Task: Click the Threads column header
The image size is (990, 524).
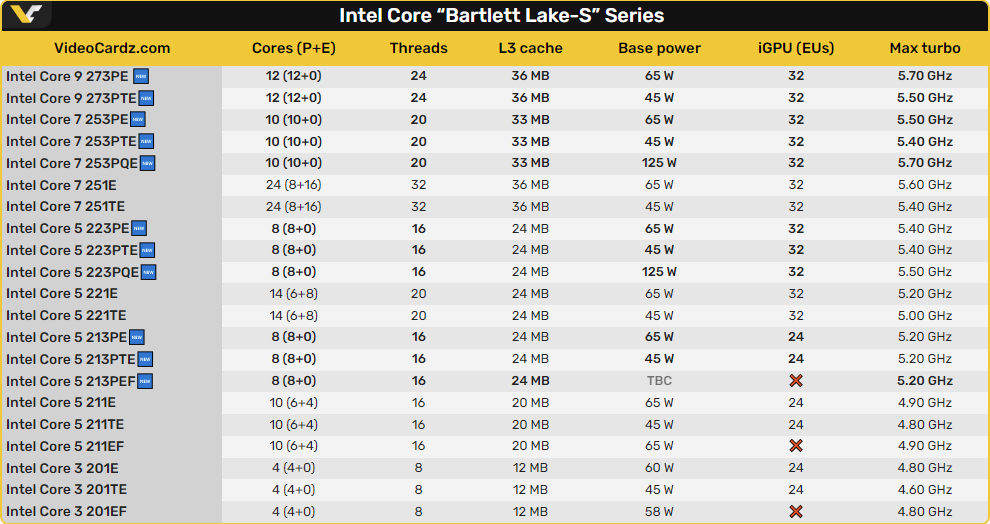Action: (x=418, y=48)
